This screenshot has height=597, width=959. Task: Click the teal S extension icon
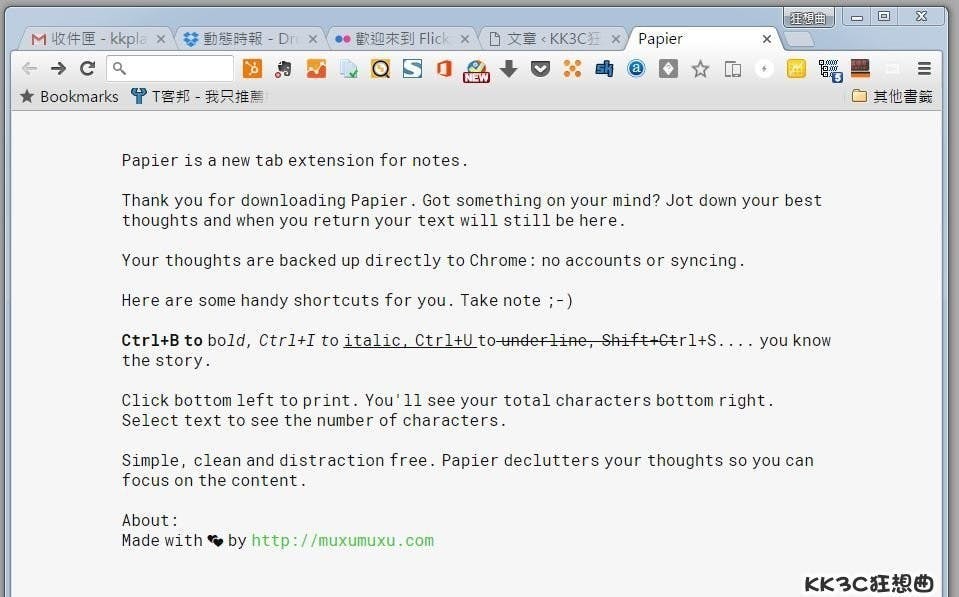coord(412,69)
